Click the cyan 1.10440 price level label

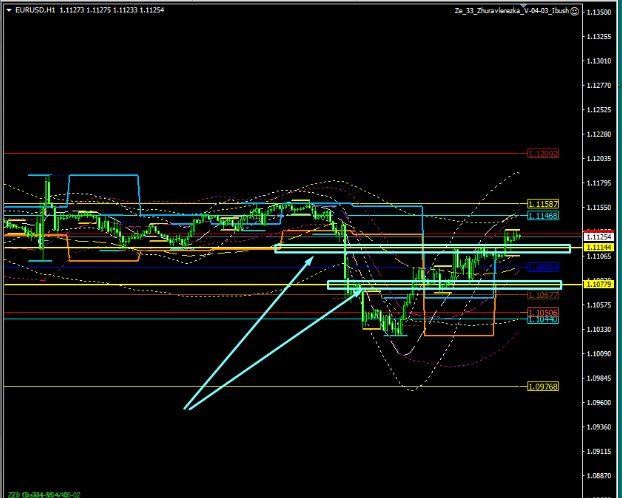tap(542, 320)
